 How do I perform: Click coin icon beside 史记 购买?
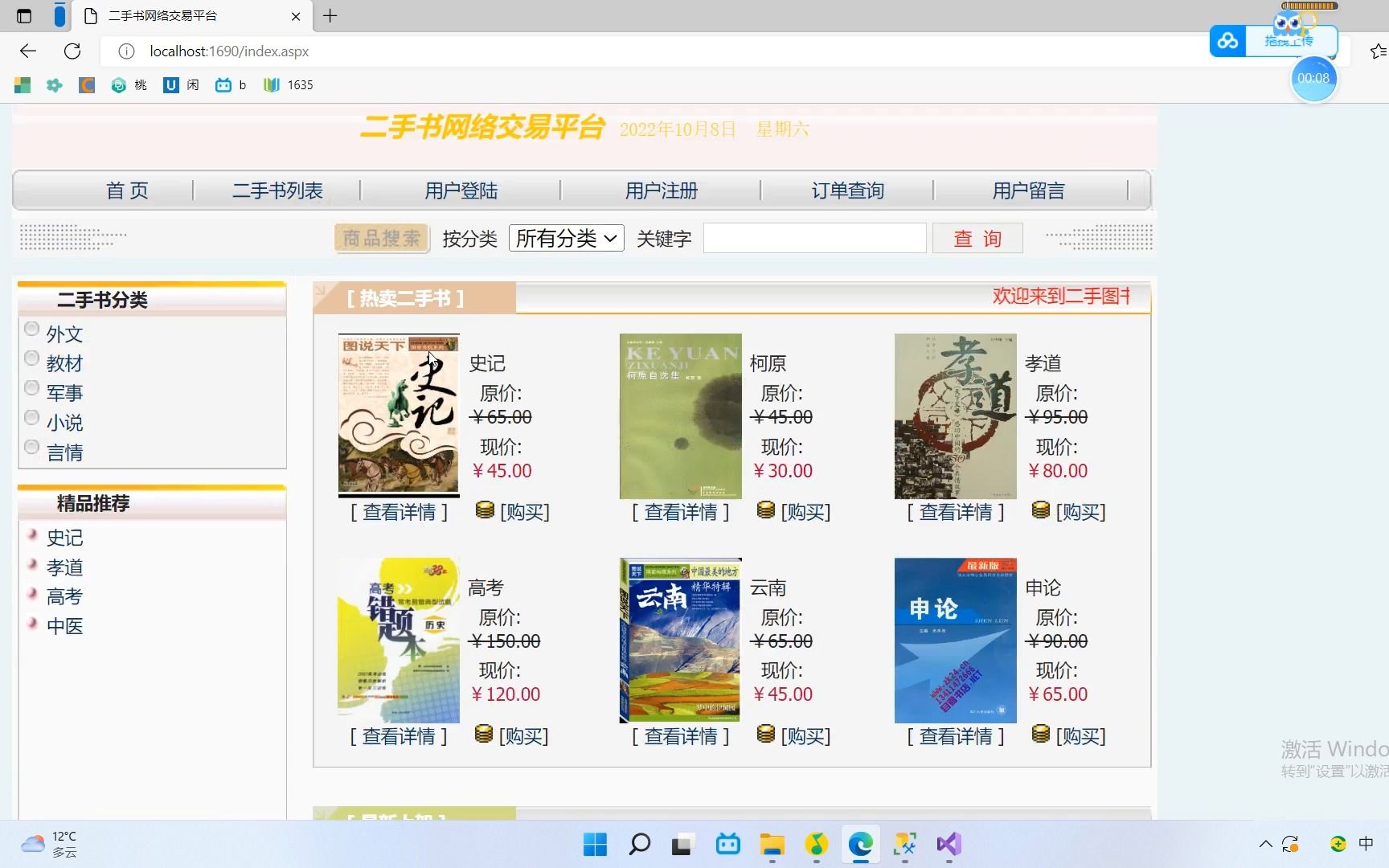pyautogui.click(x=485, y=510)
